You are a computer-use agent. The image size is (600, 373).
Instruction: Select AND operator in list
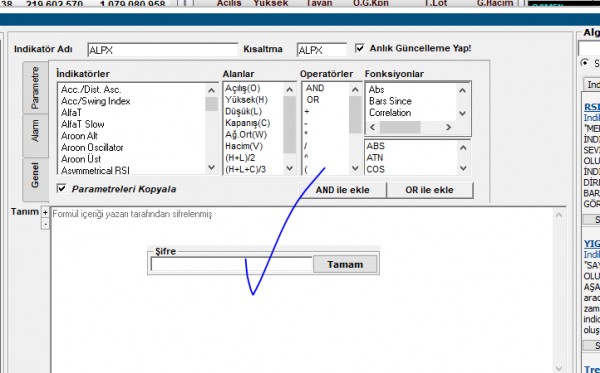(x=315, y=88)
